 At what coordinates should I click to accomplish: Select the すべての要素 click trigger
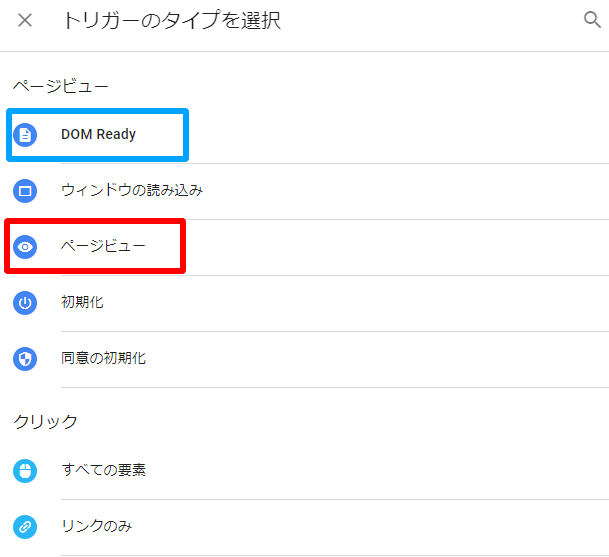coord(103,469)
